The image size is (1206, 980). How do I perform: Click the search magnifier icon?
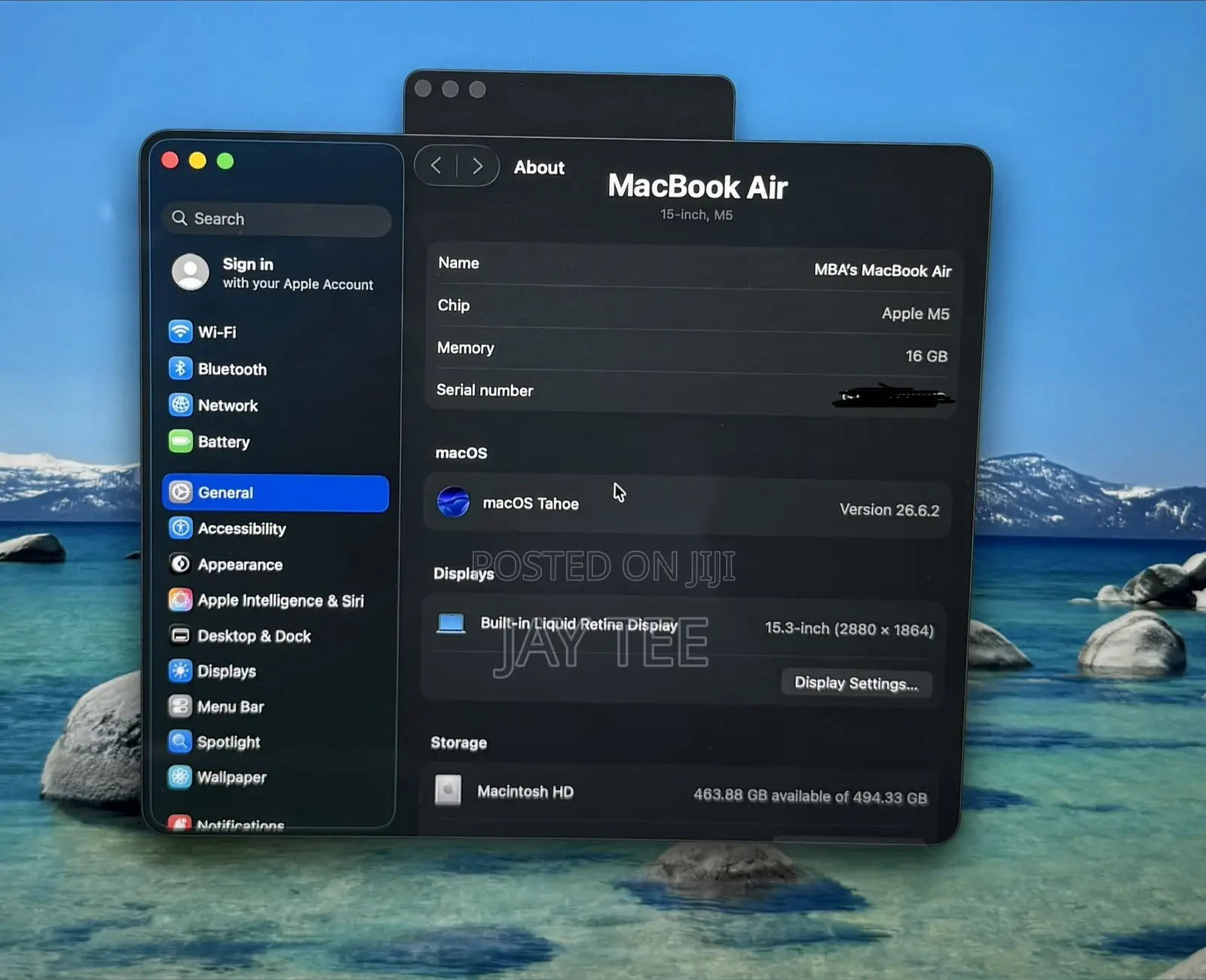(179, 218)
